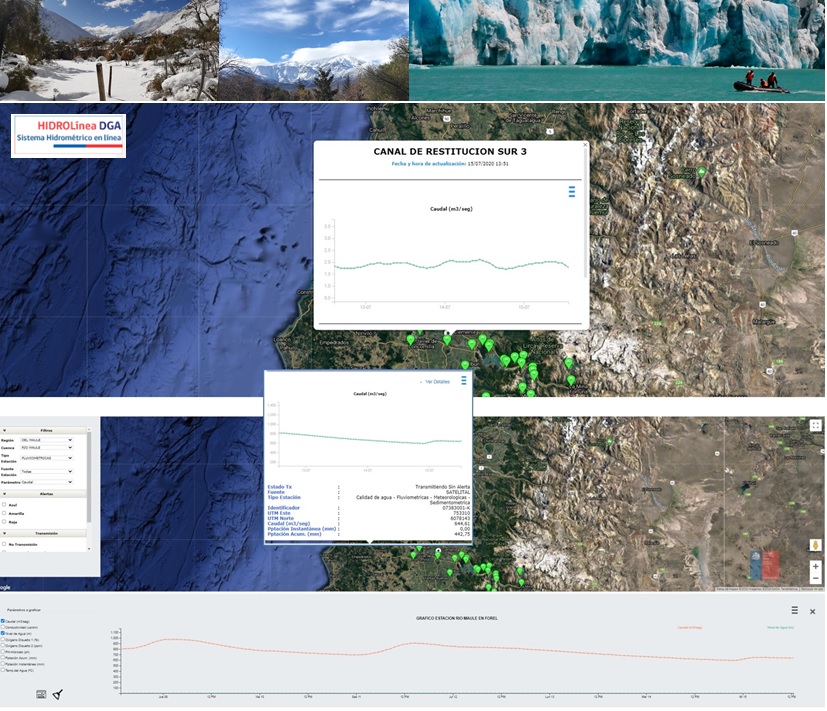
Task: Click the HIDROLínea DGA logo
Action: 69,136
